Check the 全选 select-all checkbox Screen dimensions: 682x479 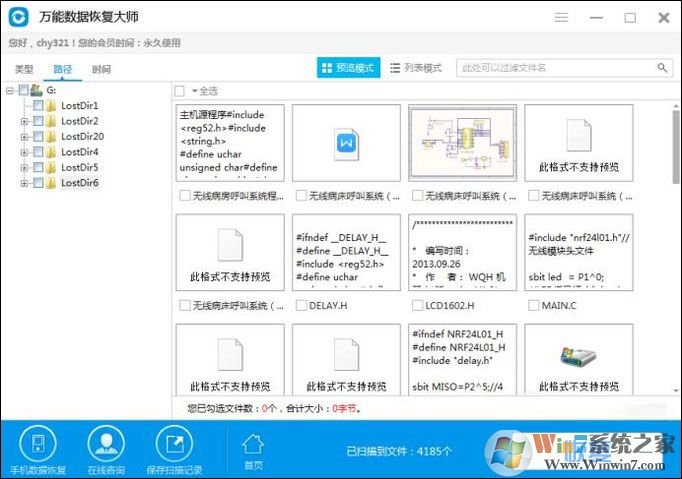coord(179,91)
